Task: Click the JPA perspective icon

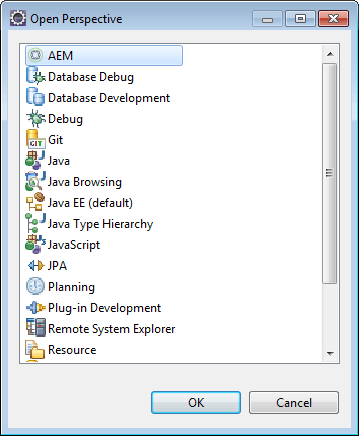Action: coord(36,265)
